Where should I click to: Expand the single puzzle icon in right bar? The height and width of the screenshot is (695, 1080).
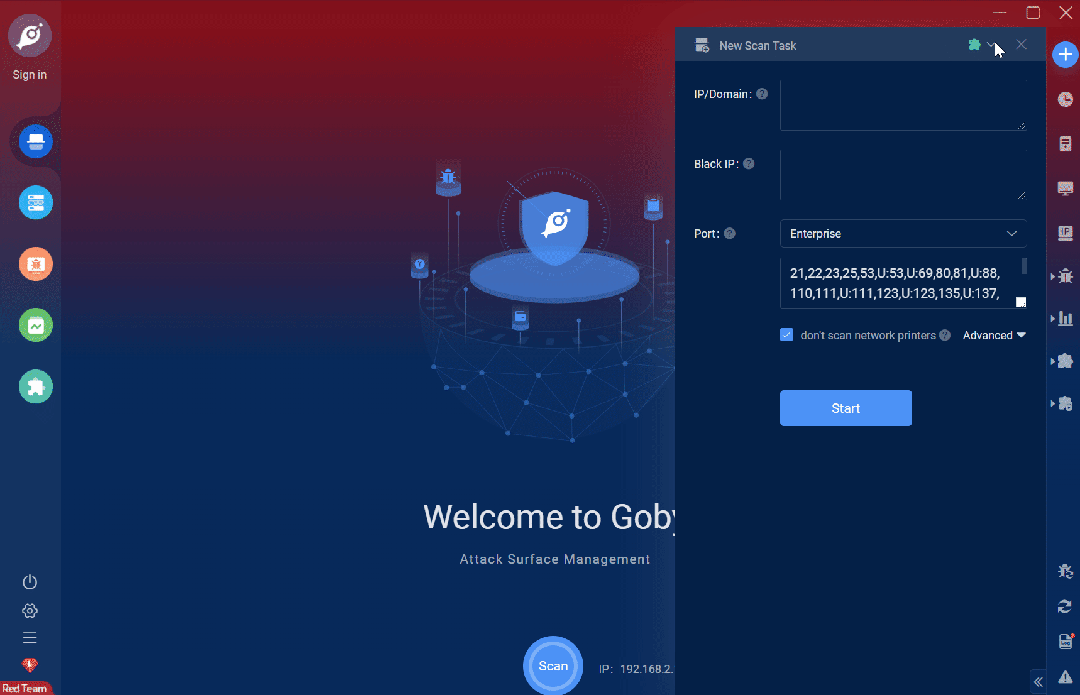coord(1063,361)
